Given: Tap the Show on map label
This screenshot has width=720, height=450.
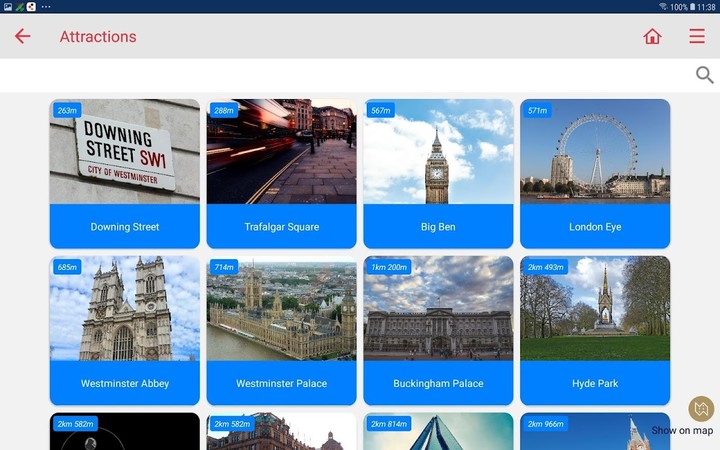Looking at the screenshot, I should coord(682,430).
